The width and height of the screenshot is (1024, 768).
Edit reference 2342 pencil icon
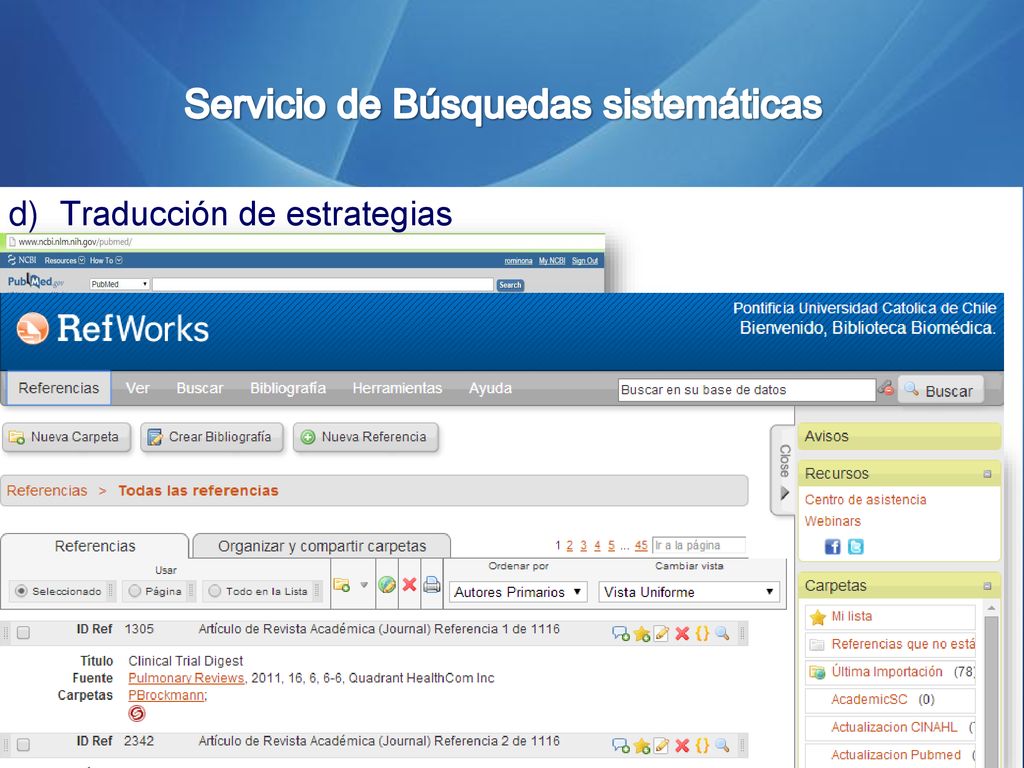click(662, 745)
